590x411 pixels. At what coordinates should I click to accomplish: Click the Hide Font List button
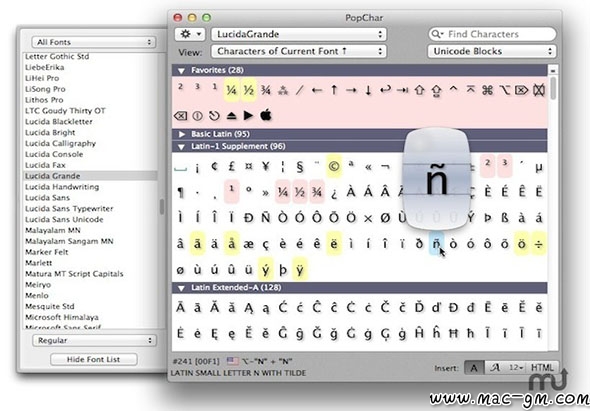click(94, 359)
